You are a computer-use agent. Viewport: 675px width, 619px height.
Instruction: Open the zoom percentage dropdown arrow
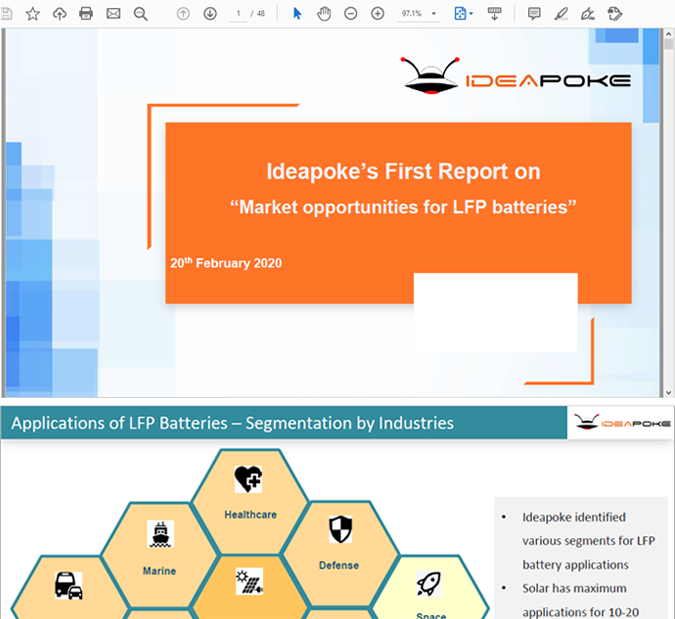434,14
